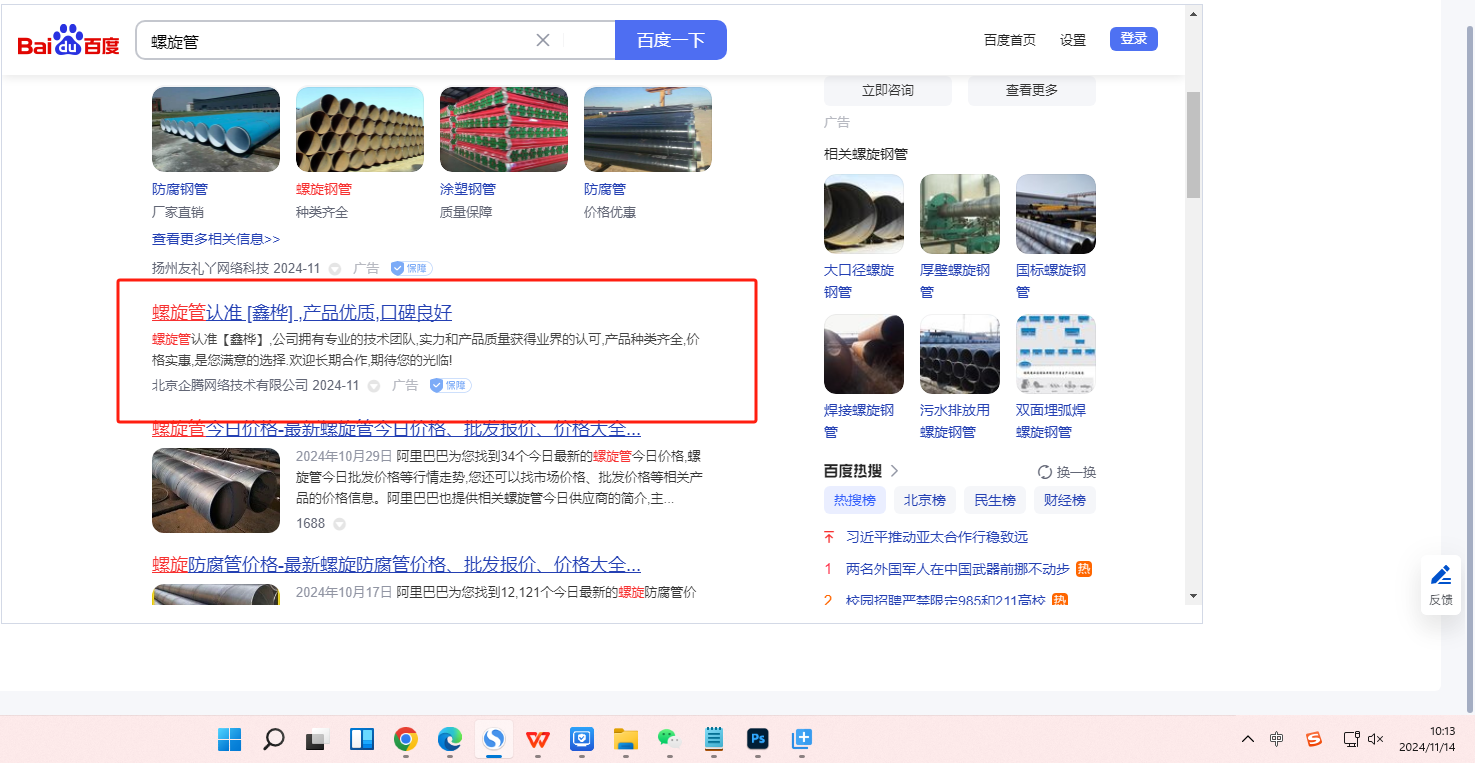This screenshot has height=763, width=1475.
Task: Show hidden system tray icons
Action: 1248,739
